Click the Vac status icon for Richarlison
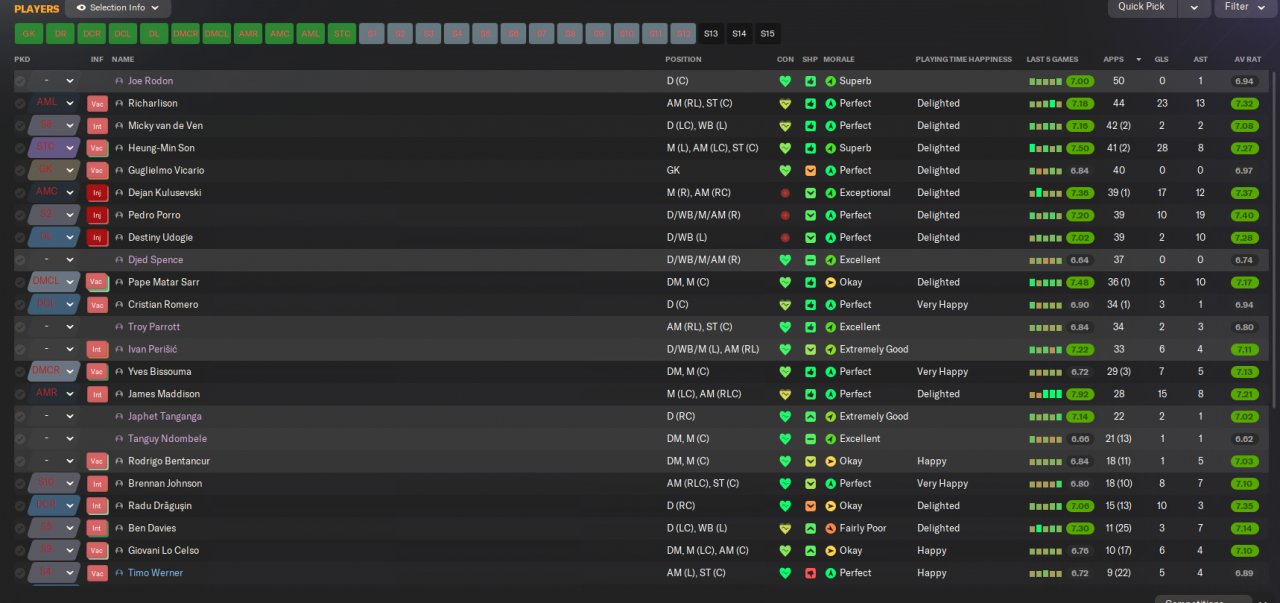Viewport: 1280px width, 603px height. pos(97,103)
